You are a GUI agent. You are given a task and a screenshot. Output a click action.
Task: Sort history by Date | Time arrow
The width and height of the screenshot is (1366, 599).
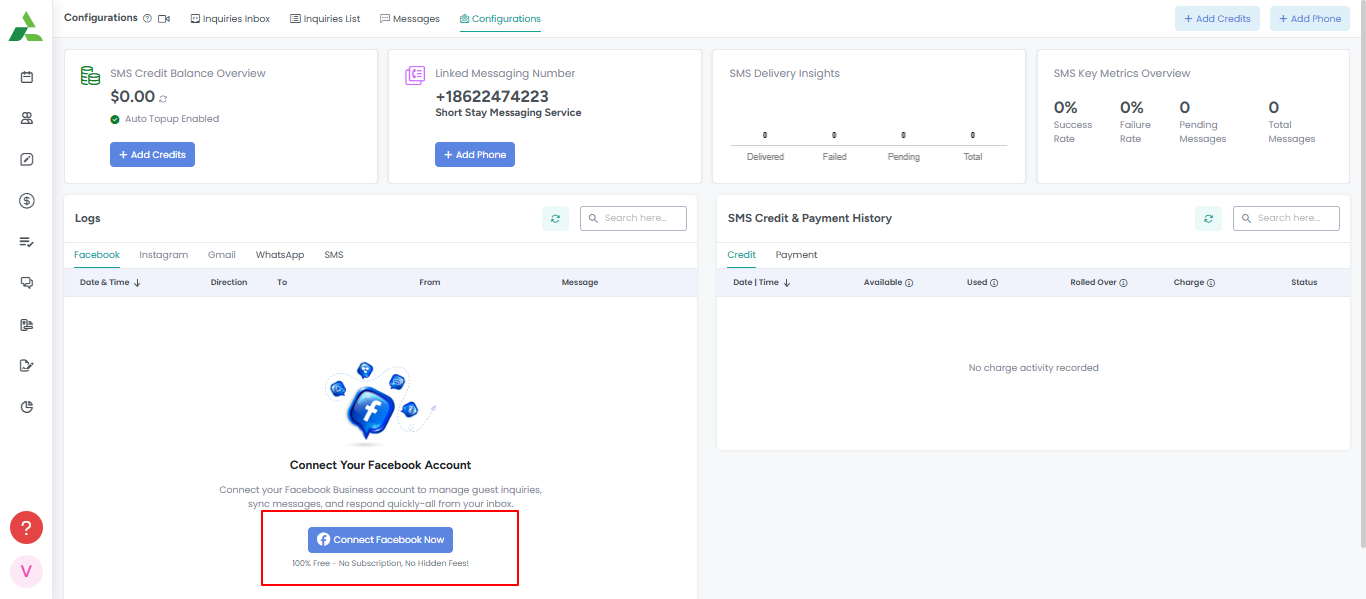click(x=787, y=283)
